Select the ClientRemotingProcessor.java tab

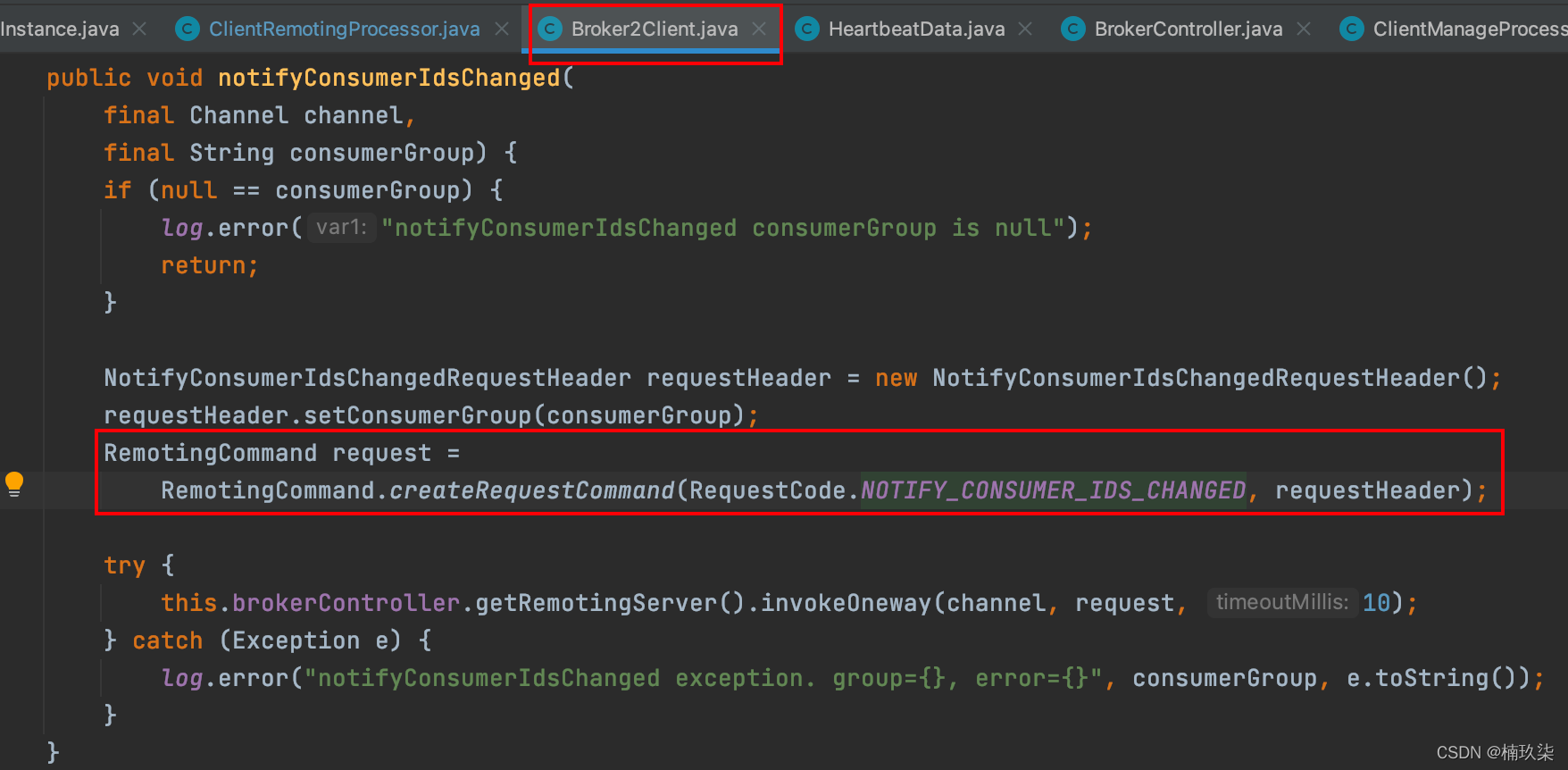[x=344, y=29]
